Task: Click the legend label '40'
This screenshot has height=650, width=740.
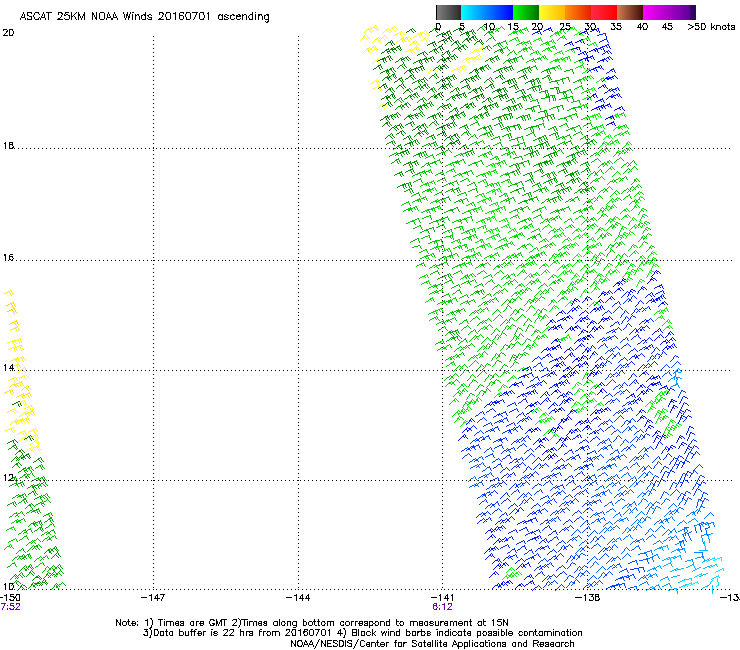Action: click(642, 27)
